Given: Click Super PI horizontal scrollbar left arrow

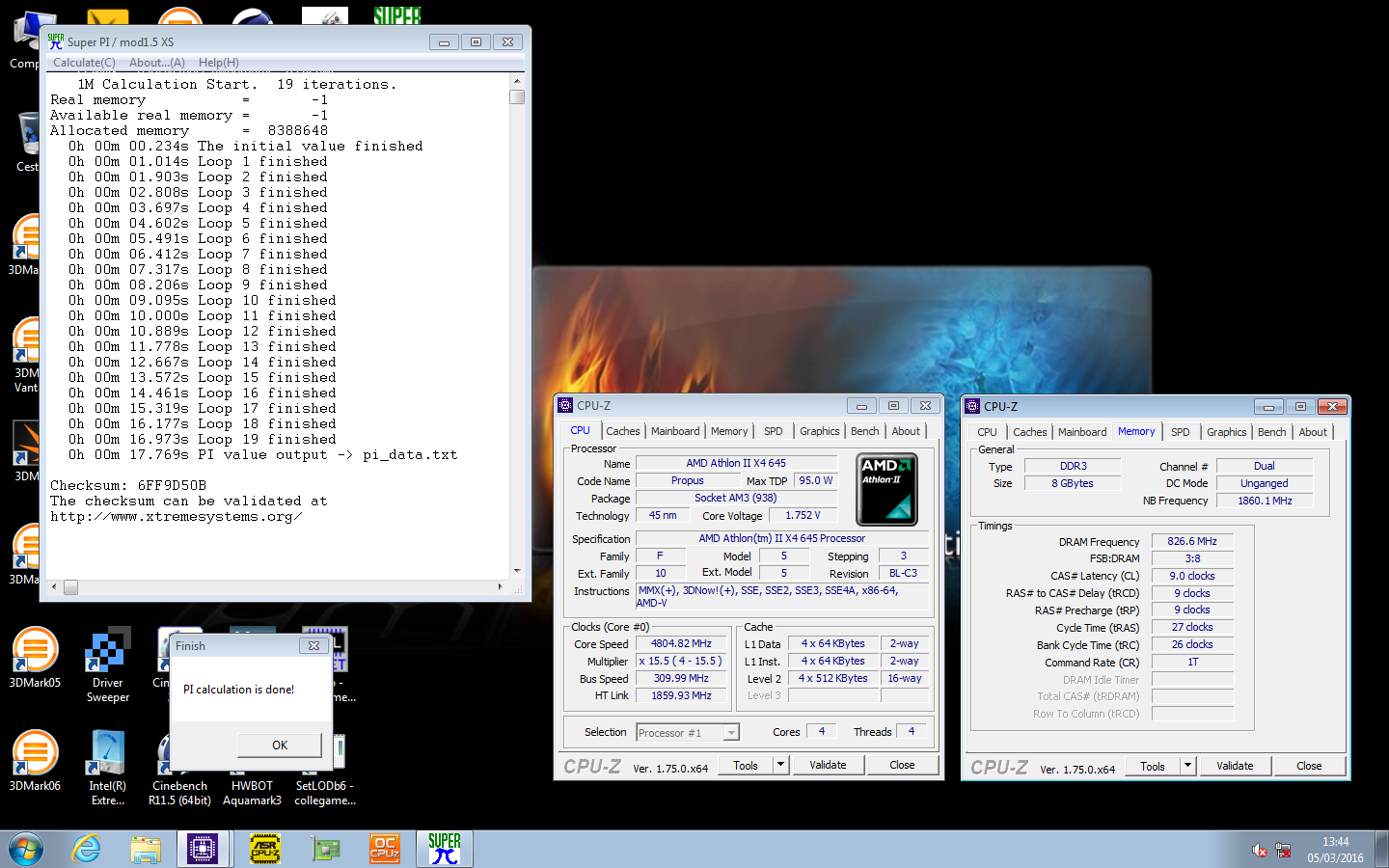Looking at the screenshot, I should [53, 586].
